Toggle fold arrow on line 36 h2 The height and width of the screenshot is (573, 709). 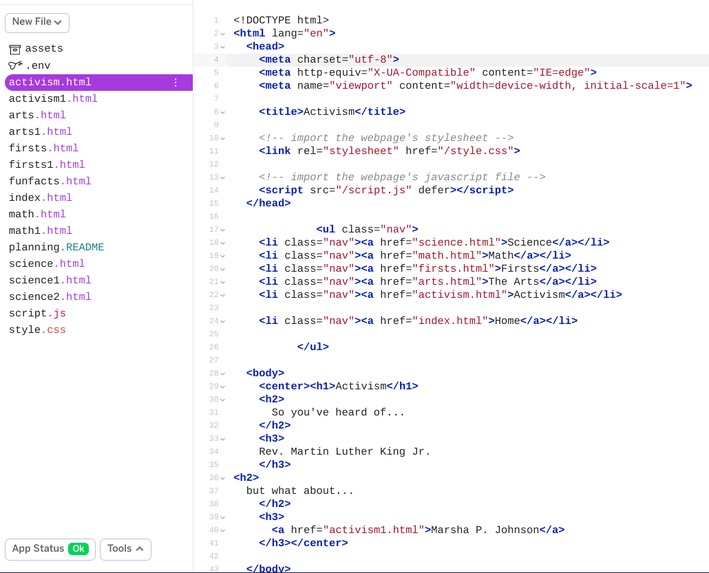(x=222, y=478)
